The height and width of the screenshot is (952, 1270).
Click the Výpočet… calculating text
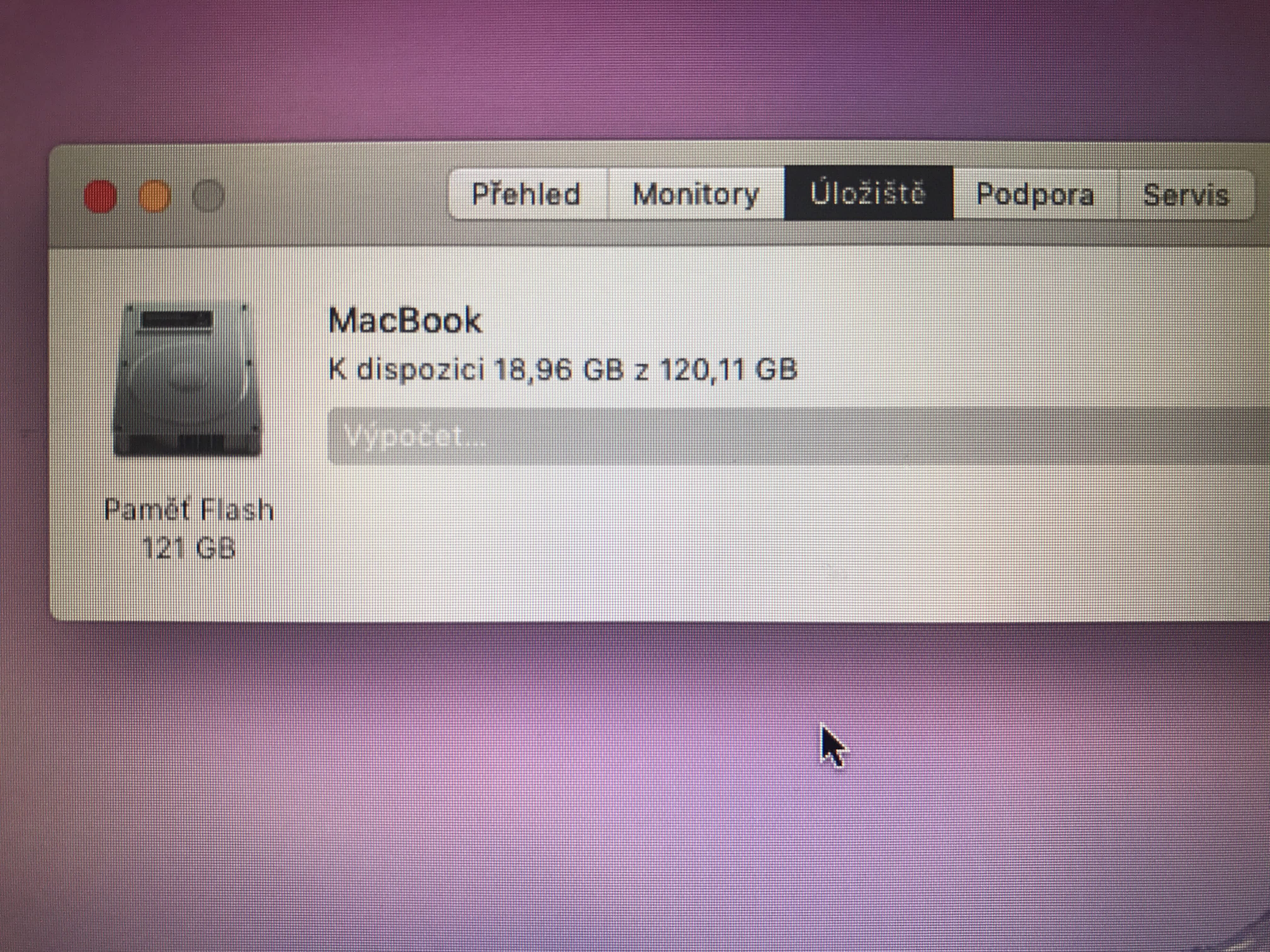[x=415, y=437]
